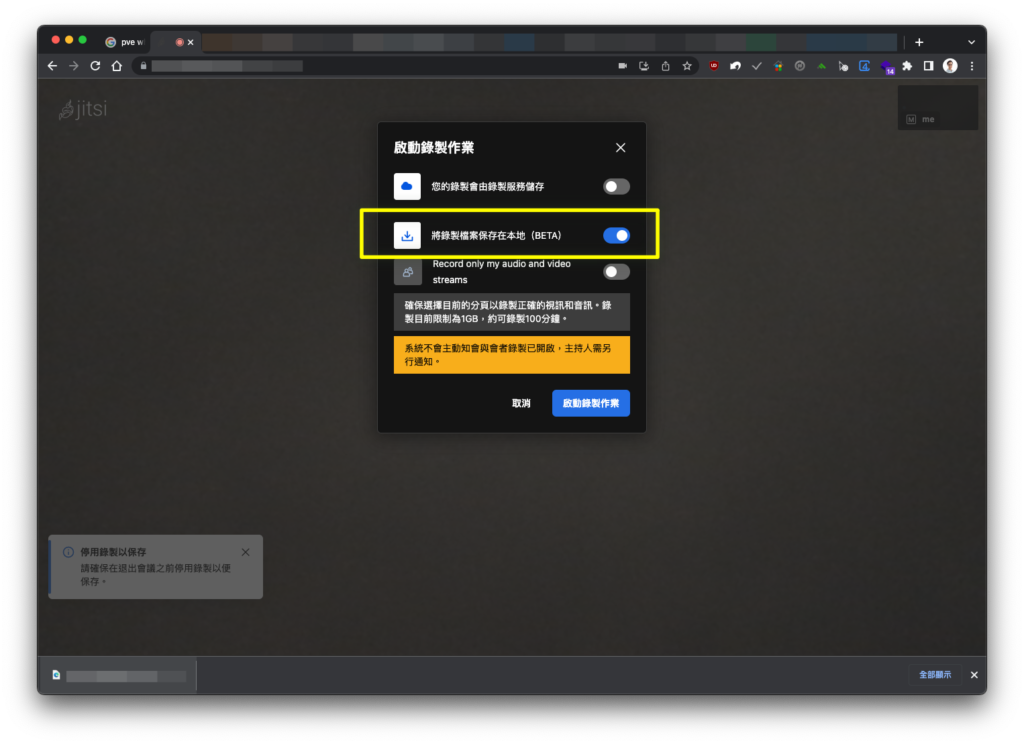This screenshot has height=744, width=1024.
Task: Open the Chrome three-dot menu
Action: pyautogui.click(x=972, y=66)
